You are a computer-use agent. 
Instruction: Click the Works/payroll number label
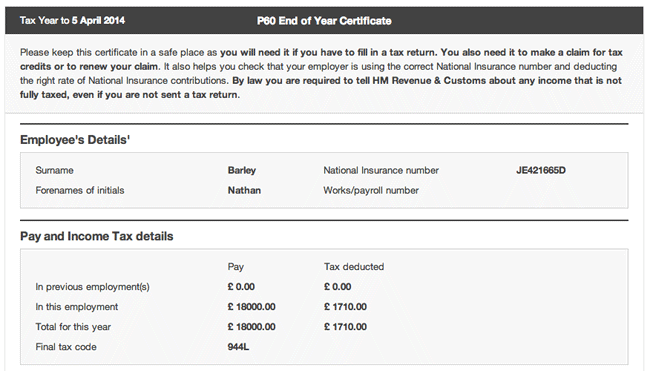click(x=371, y=190)
